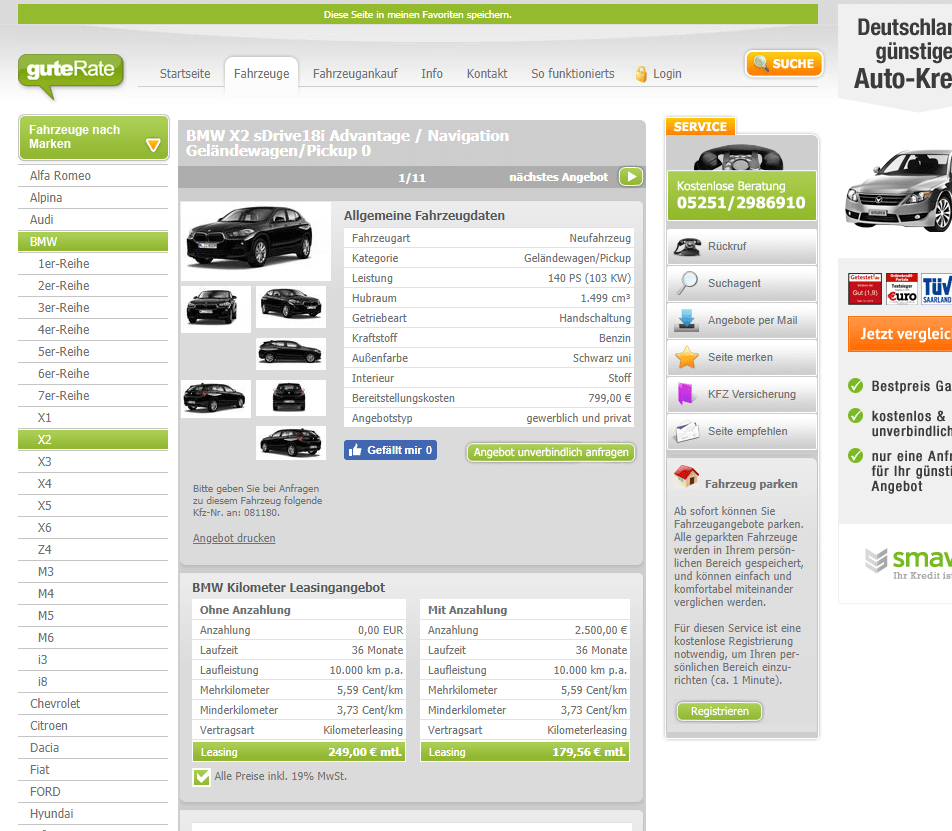
Task: Select M3 model
Action: coord(93,571)
